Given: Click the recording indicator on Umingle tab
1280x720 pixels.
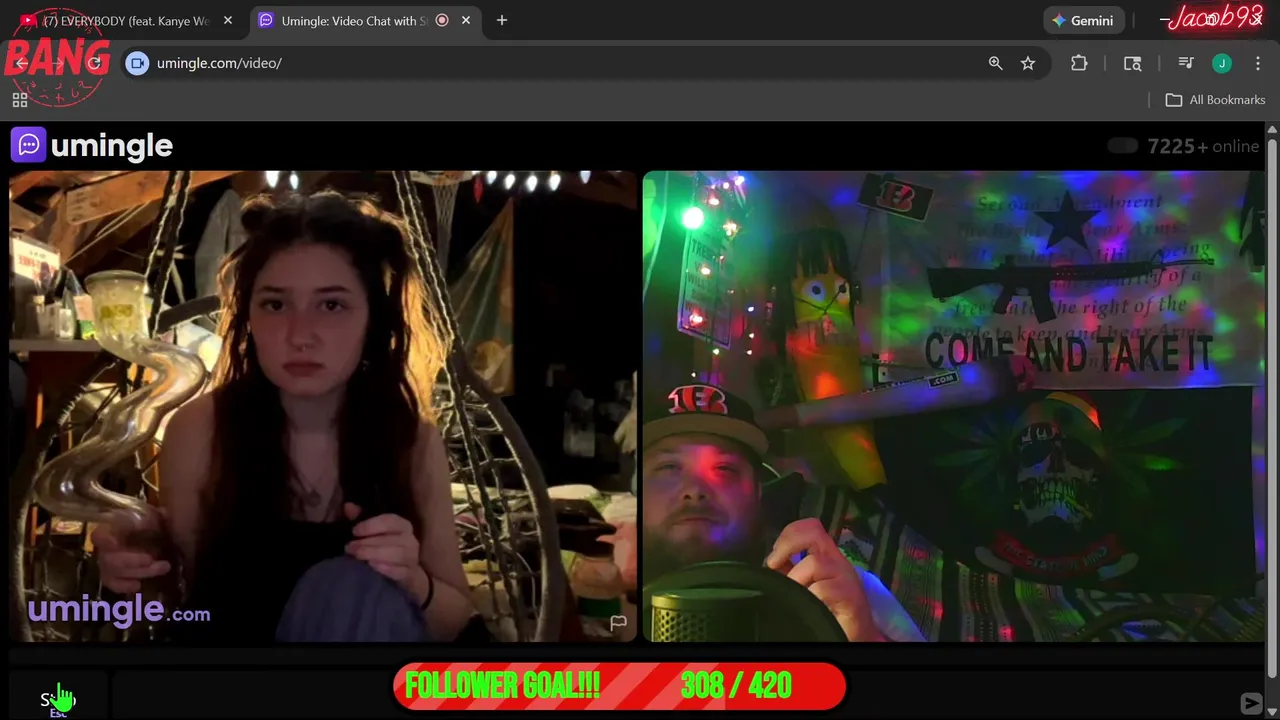Looking at the screenshot, I should coord(442,20).
